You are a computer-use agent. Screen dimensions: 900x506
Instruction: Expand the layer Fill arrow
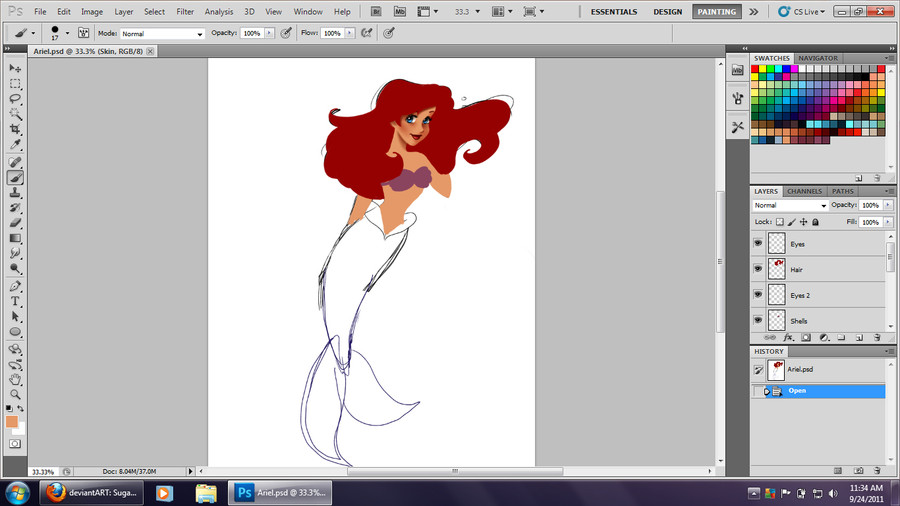[888, 222]
